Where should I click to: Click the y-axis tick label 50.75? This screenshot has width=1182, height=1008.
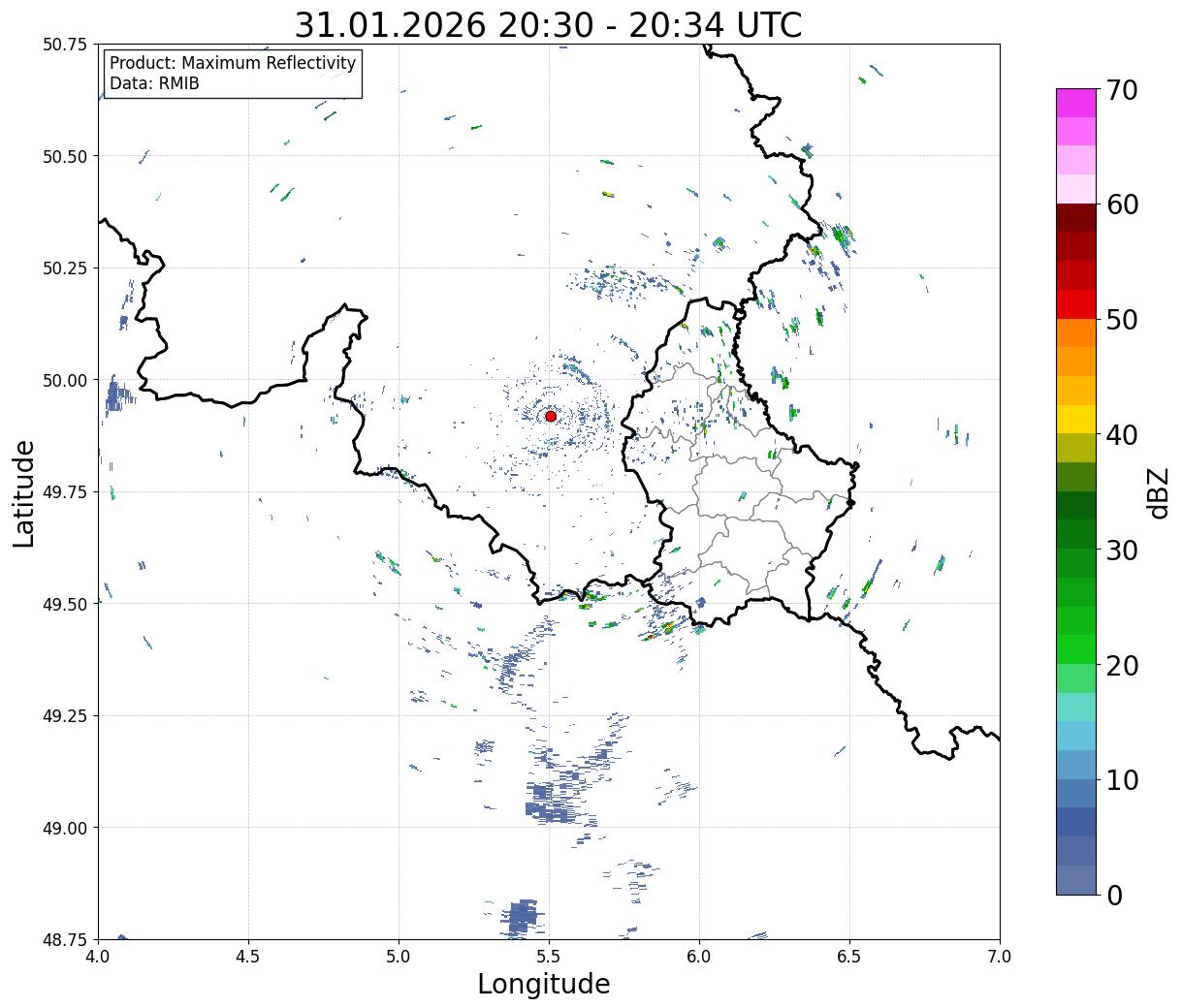tap(65, 45)
